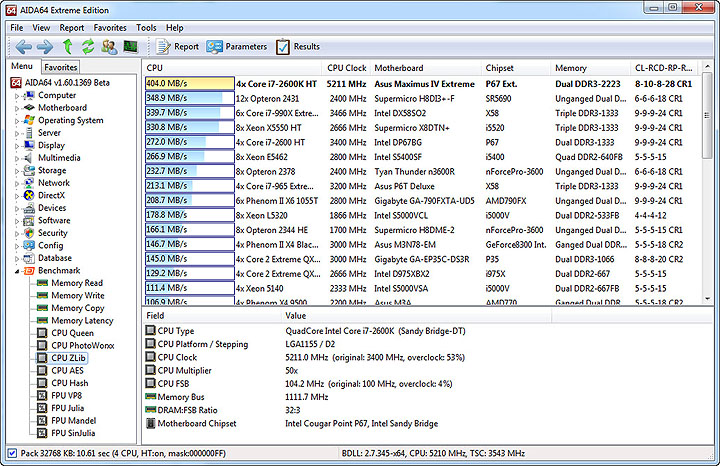720x466 pixels.
Task: Select the Benchmark folder icon
Action: tap(29, 270)
